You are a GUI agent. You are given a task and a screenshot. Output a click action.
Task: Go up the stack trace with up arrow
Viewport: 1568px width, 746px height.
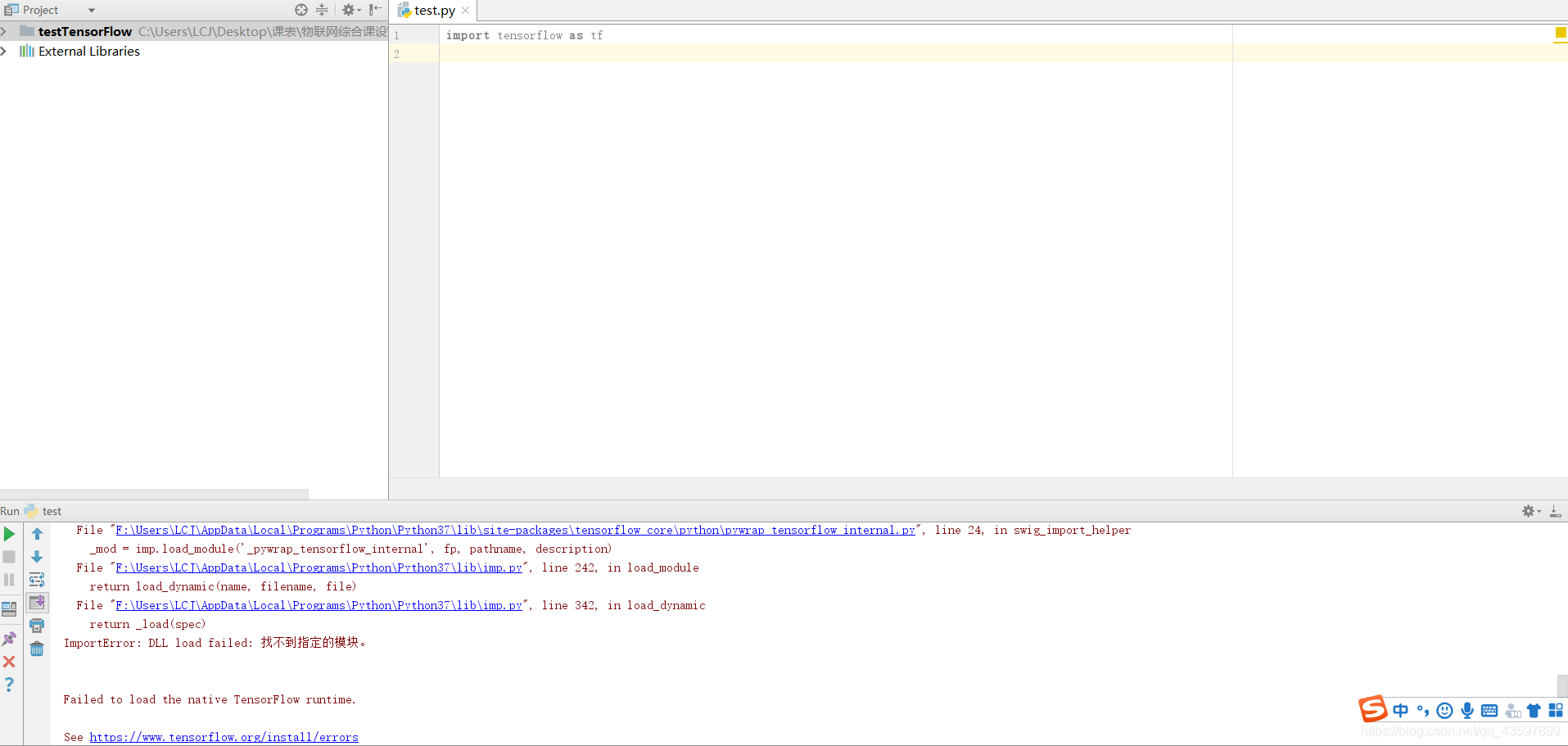37,534
